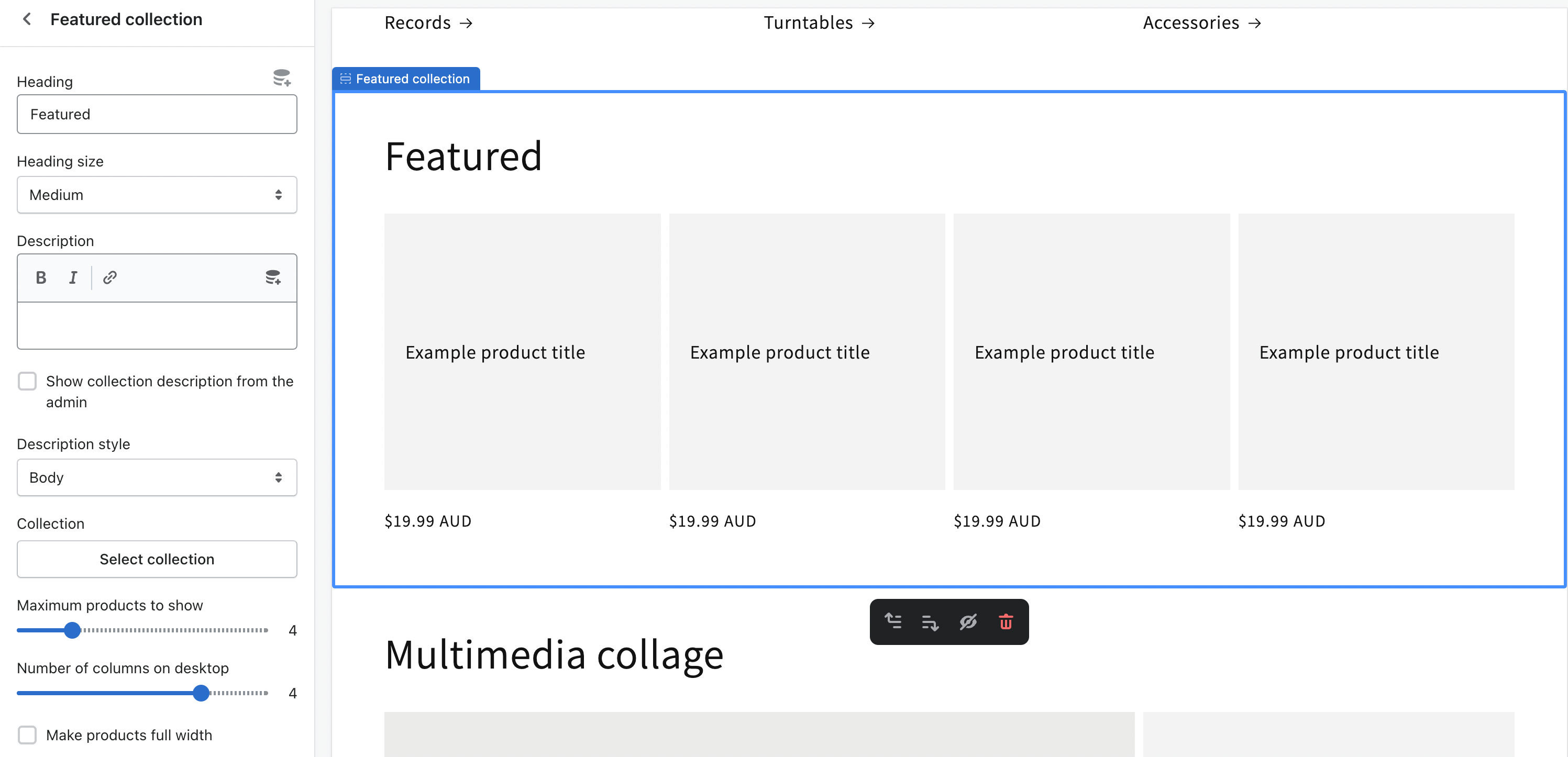Connect dynamic source for the Heading
This screenshot has height=757, width=1568.
tap(281, 77)
